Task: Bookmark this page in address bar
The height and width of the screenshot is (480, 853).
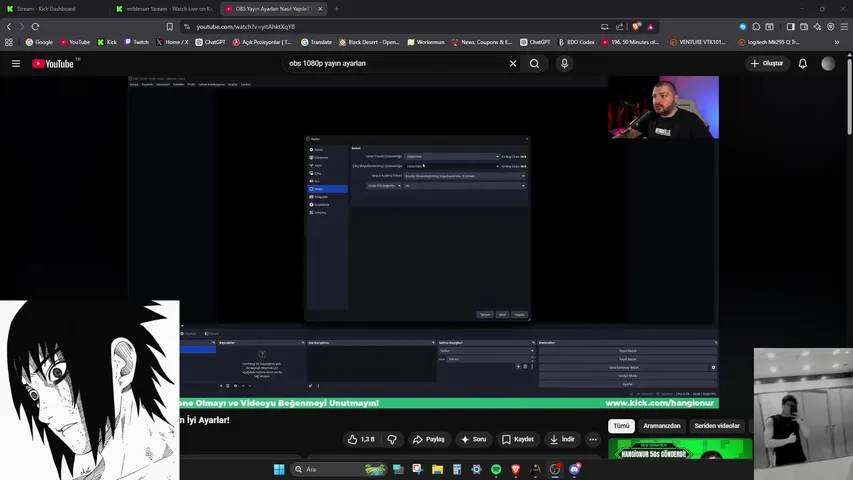Action: pos(170,27)
